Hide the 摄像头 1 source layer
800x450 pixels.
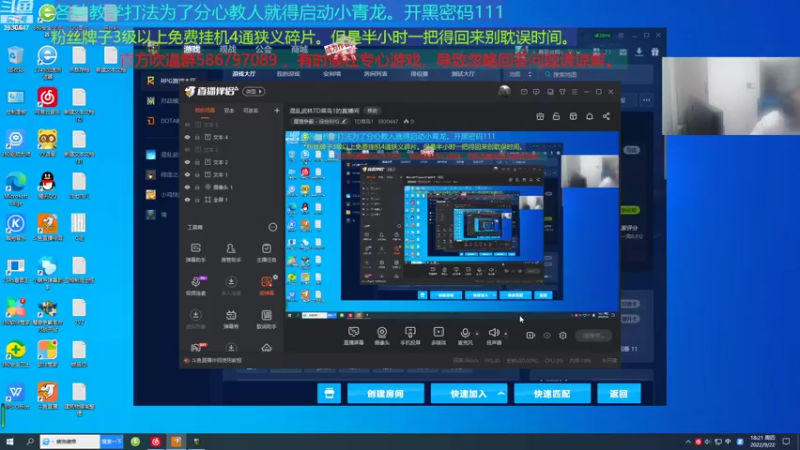point(187,187)
